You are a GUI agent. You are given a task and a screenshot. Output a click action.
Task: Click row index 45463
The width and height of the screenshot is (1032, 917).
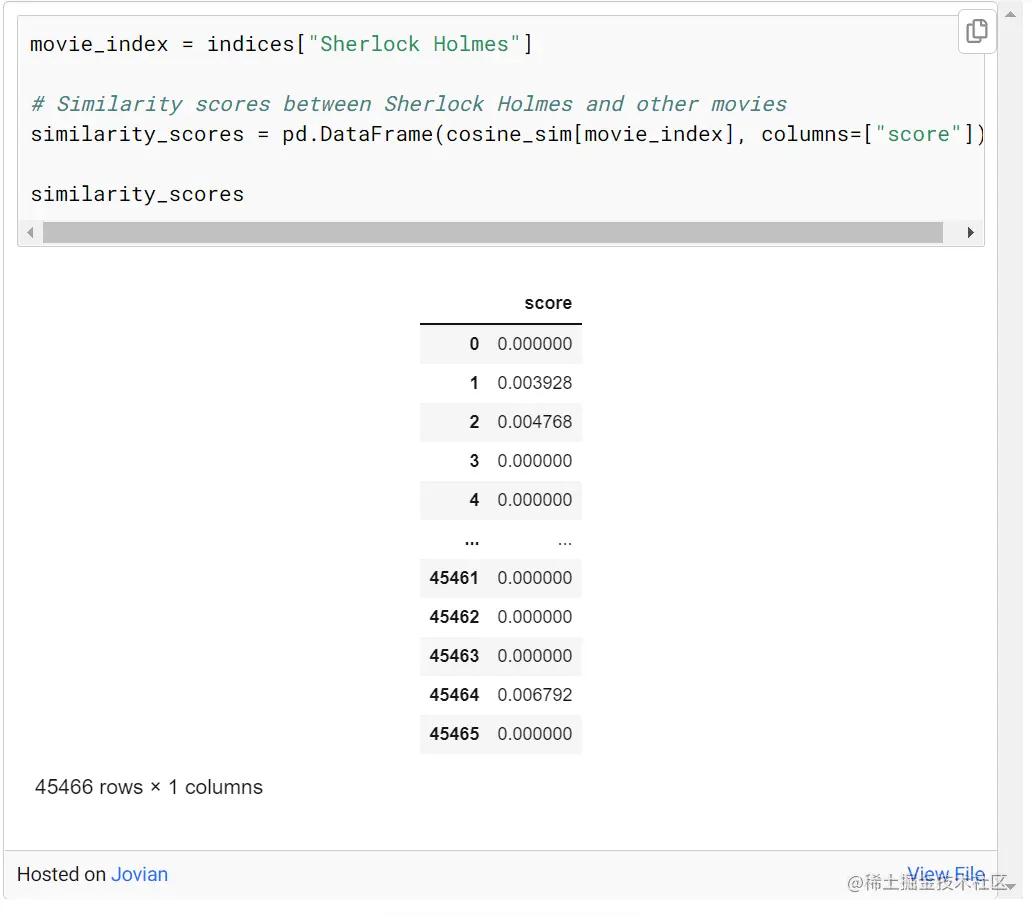pyautogui.click(x=454, y=656)
